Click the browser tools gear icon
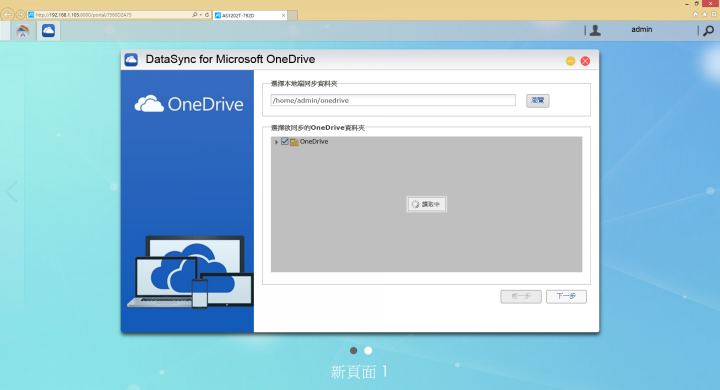720x390 pixels. pos(714,14)
